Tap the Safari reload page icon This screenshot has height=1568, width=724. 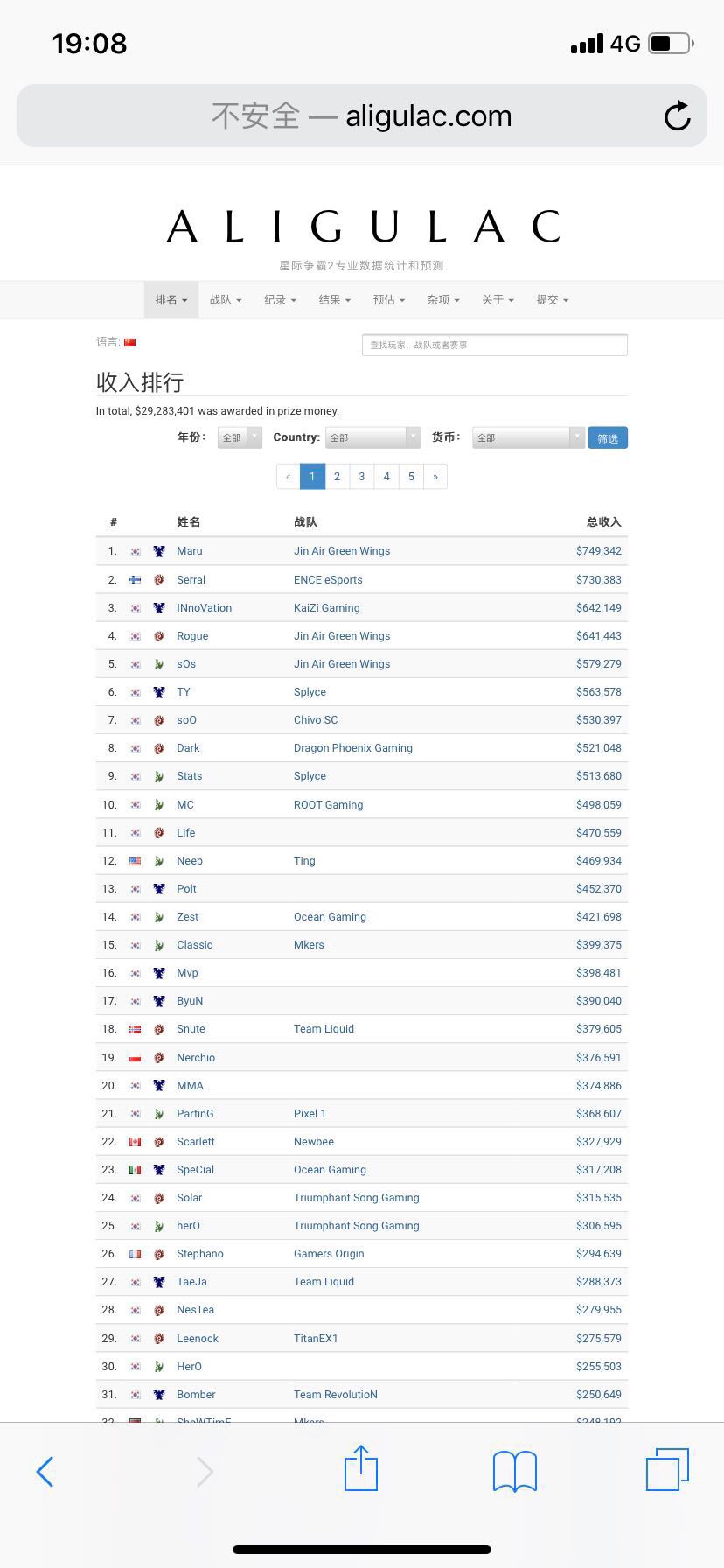[677, 115]
